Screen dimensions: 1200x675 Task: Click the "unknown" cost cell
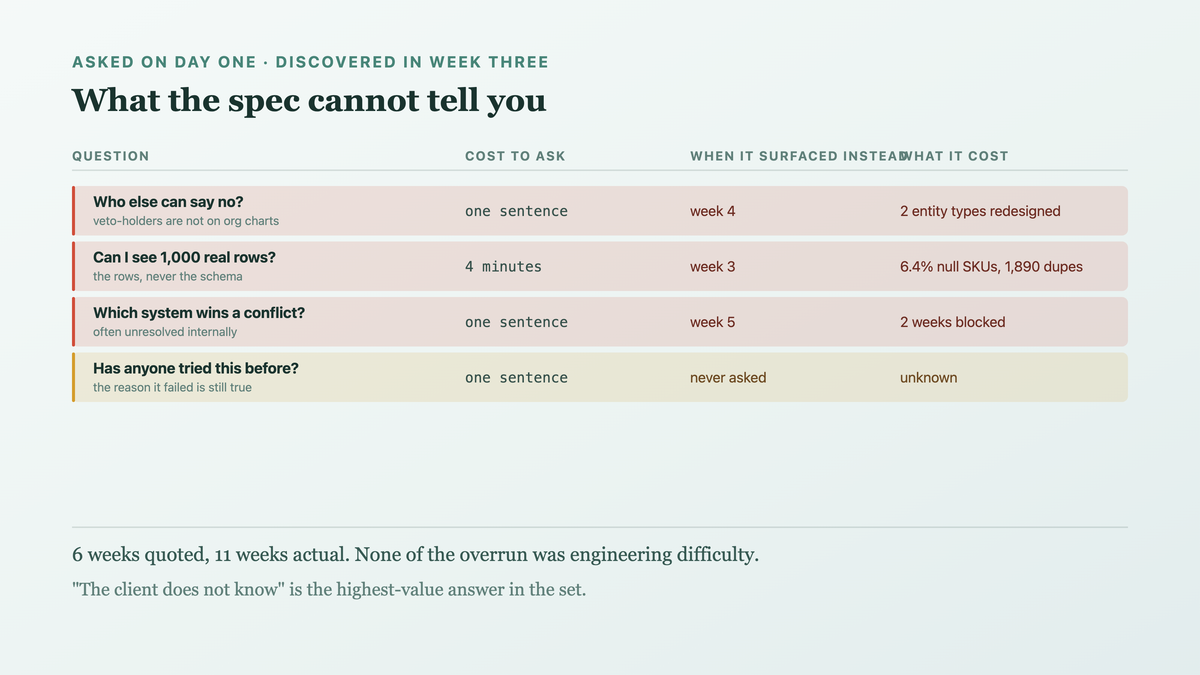pyautogui.click(x=928, y=378)
